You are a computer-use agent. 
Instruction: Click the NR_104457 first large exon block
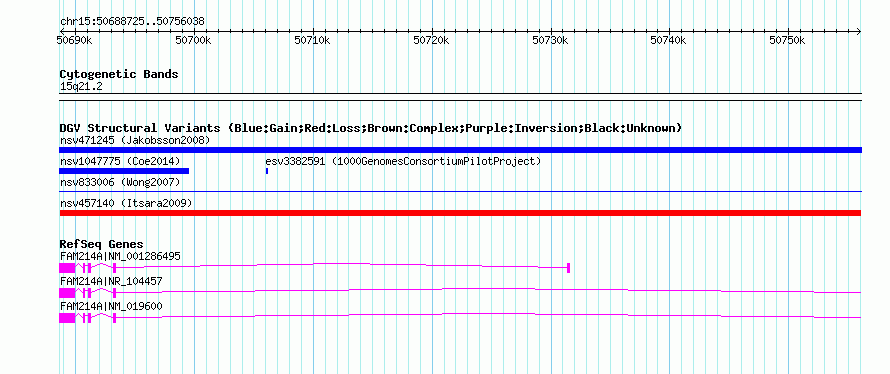pos(67,293)
